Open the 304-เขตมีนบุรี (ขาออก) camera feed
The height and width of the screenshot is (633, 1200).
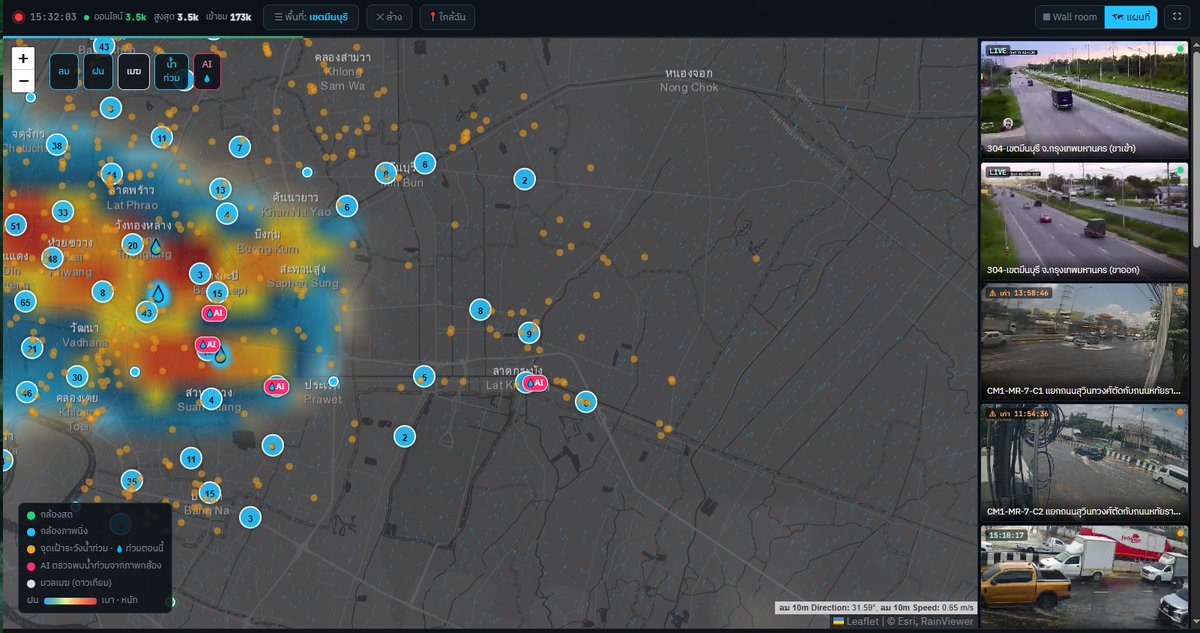(x=1084, y=221)
